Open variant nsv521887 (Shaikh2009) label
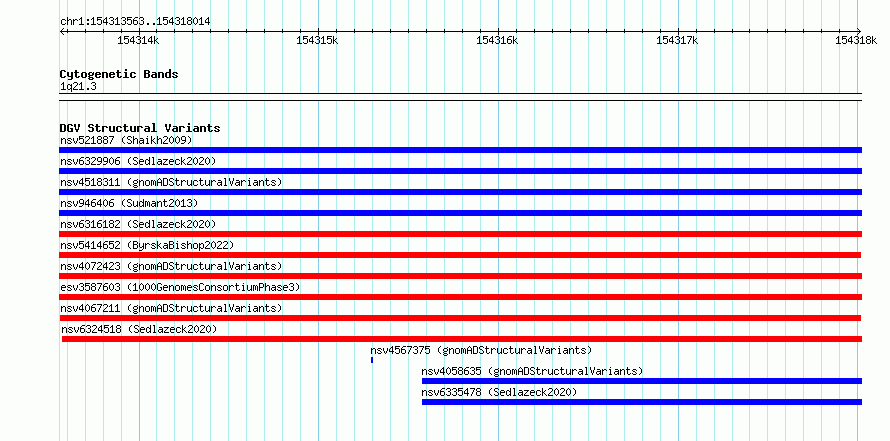The width and height of the screenshot is (890, 441). [x=126, y=140]
